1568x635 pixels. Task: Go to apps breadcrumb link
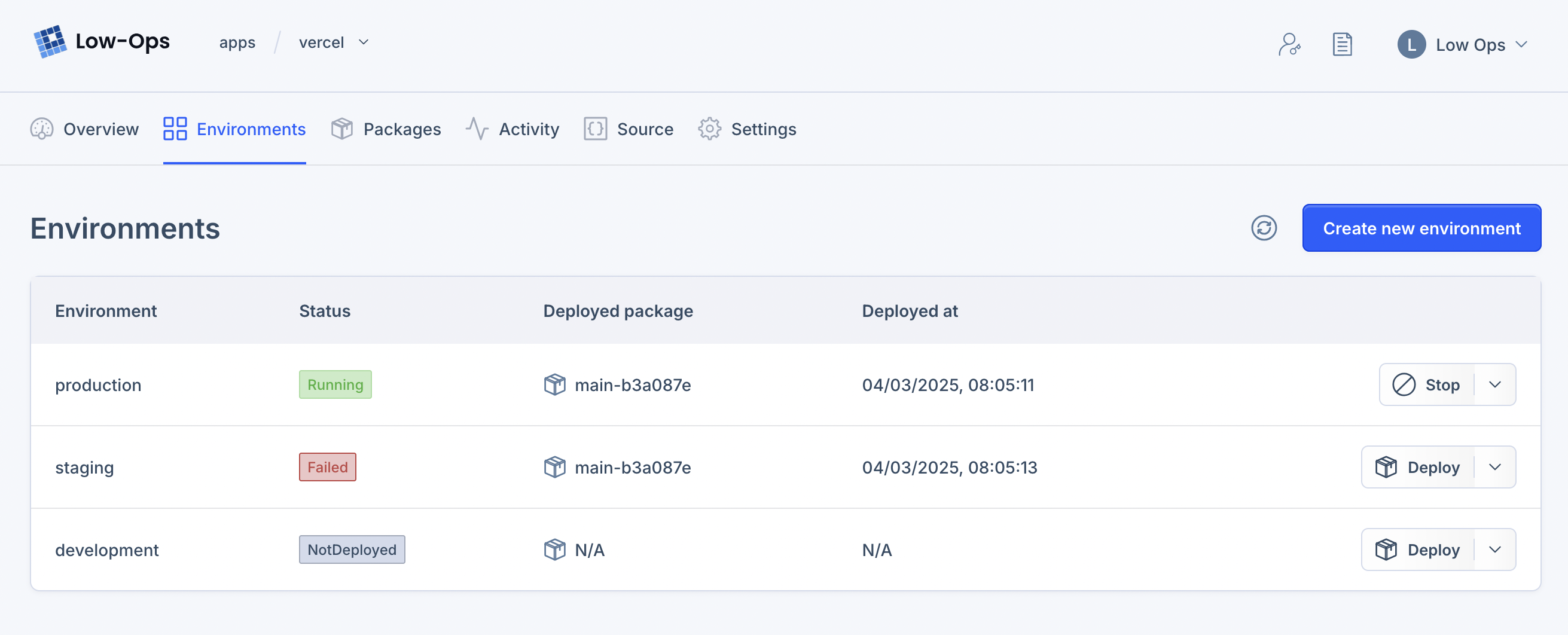(x=237, y=42)
